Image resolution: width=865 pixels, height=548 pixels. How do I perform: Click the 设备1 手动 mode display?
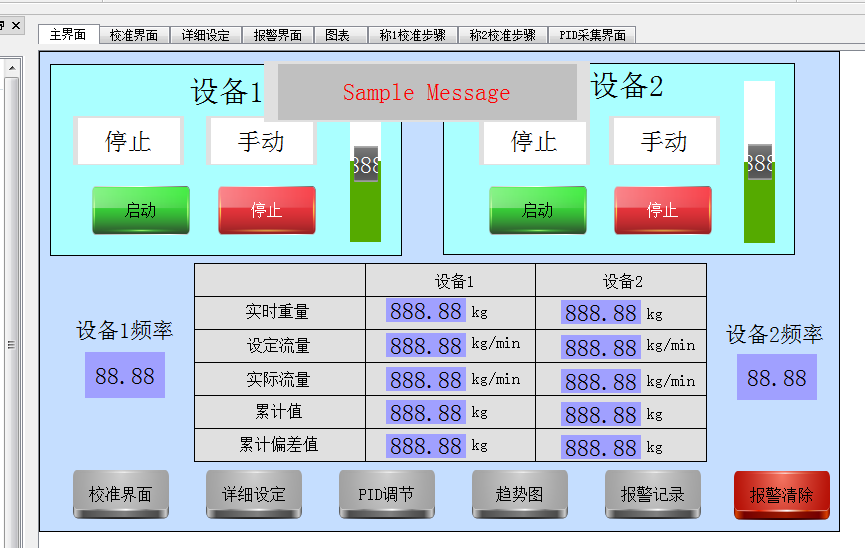coord(261,141)
